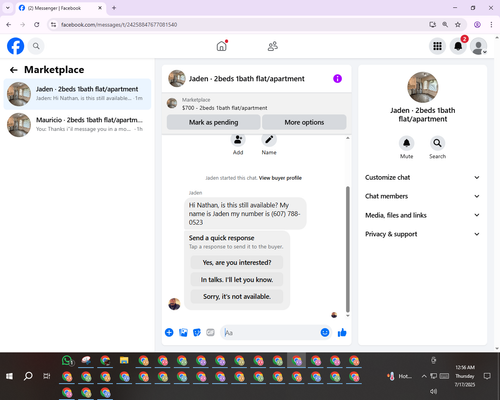Open Jaden conversation in list
500x400 pixels.
pyautogui.click(x=77, y=94)
